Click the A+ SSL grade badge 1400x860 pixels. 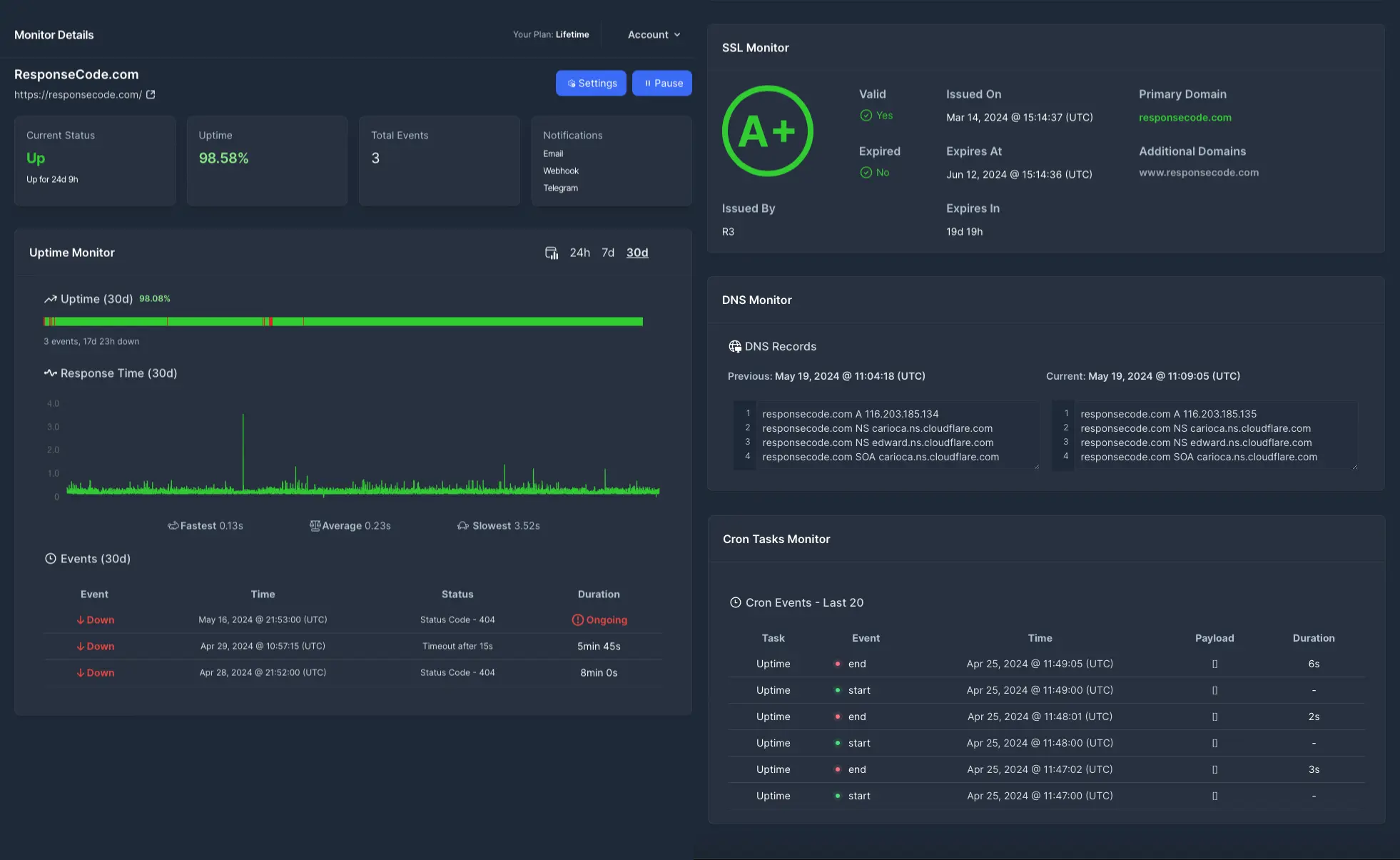click(x=767, y=131)
